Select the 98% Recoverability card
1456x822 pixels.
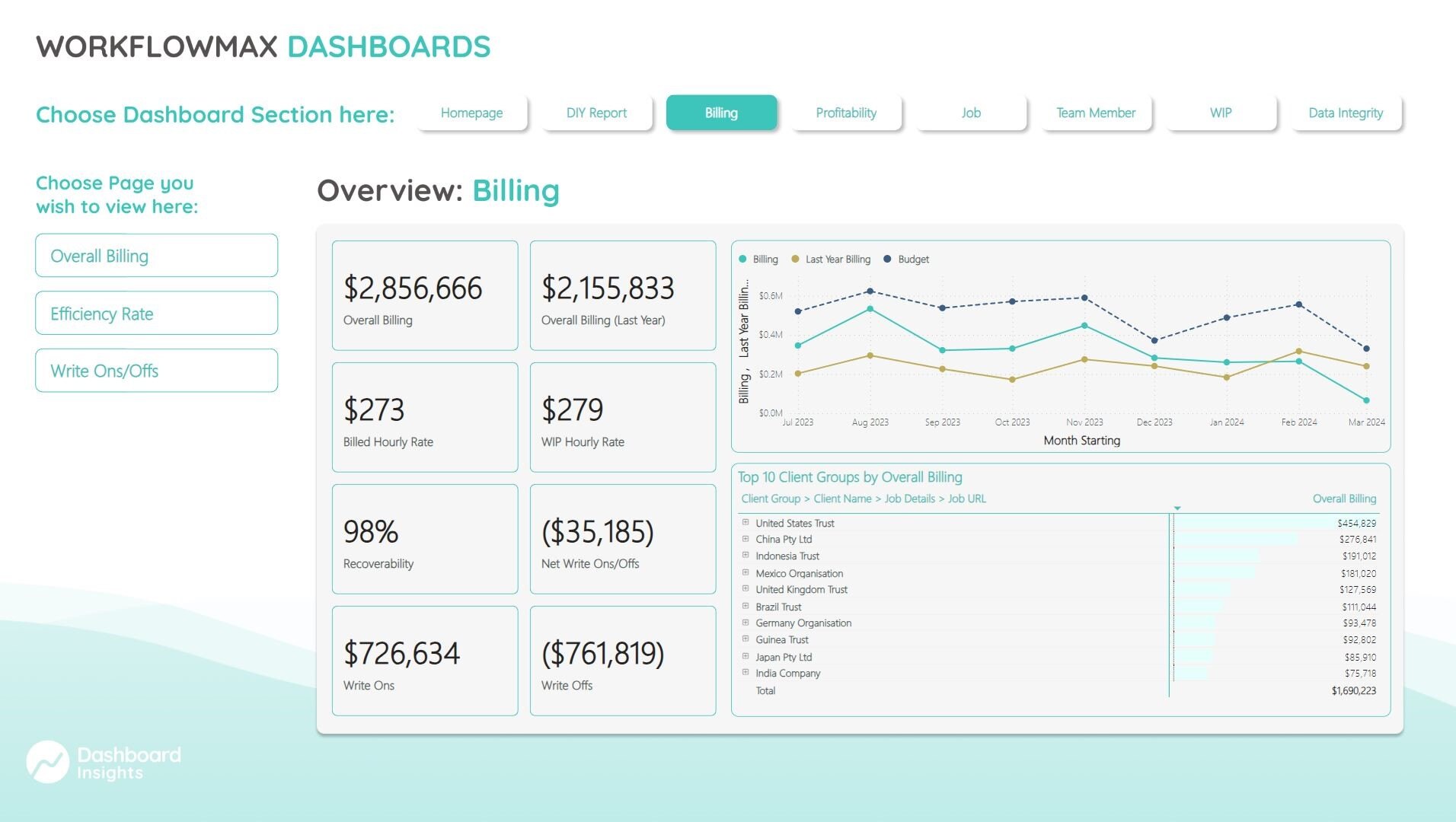click(x=425, y=539)
